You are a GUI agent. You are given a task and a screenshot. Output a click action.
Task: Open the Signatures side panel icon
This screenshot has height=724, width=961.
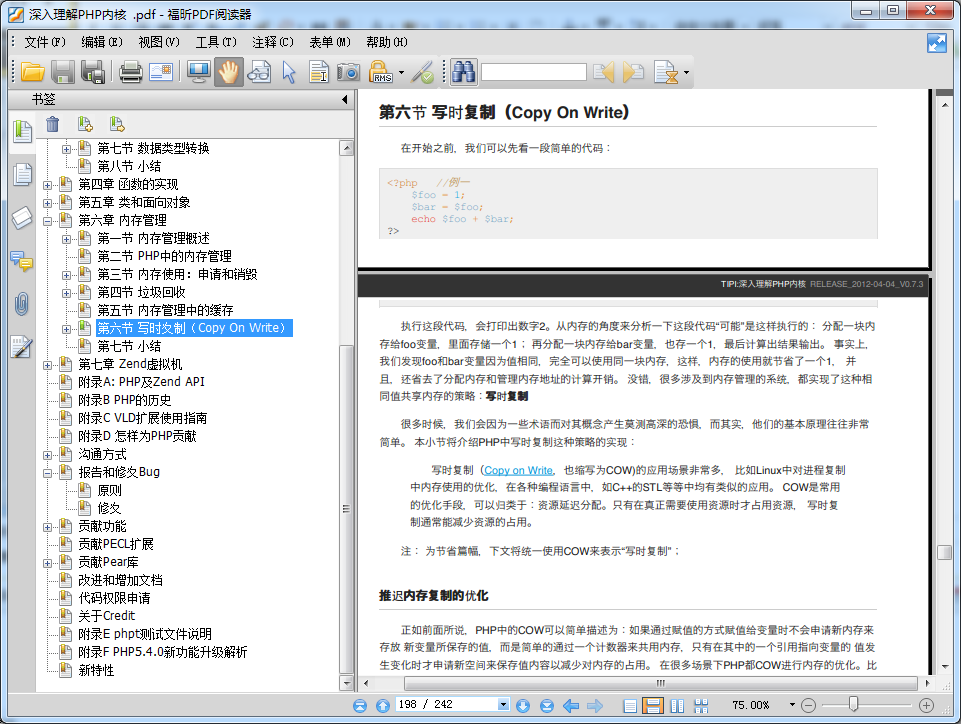(x=22, y=347)
